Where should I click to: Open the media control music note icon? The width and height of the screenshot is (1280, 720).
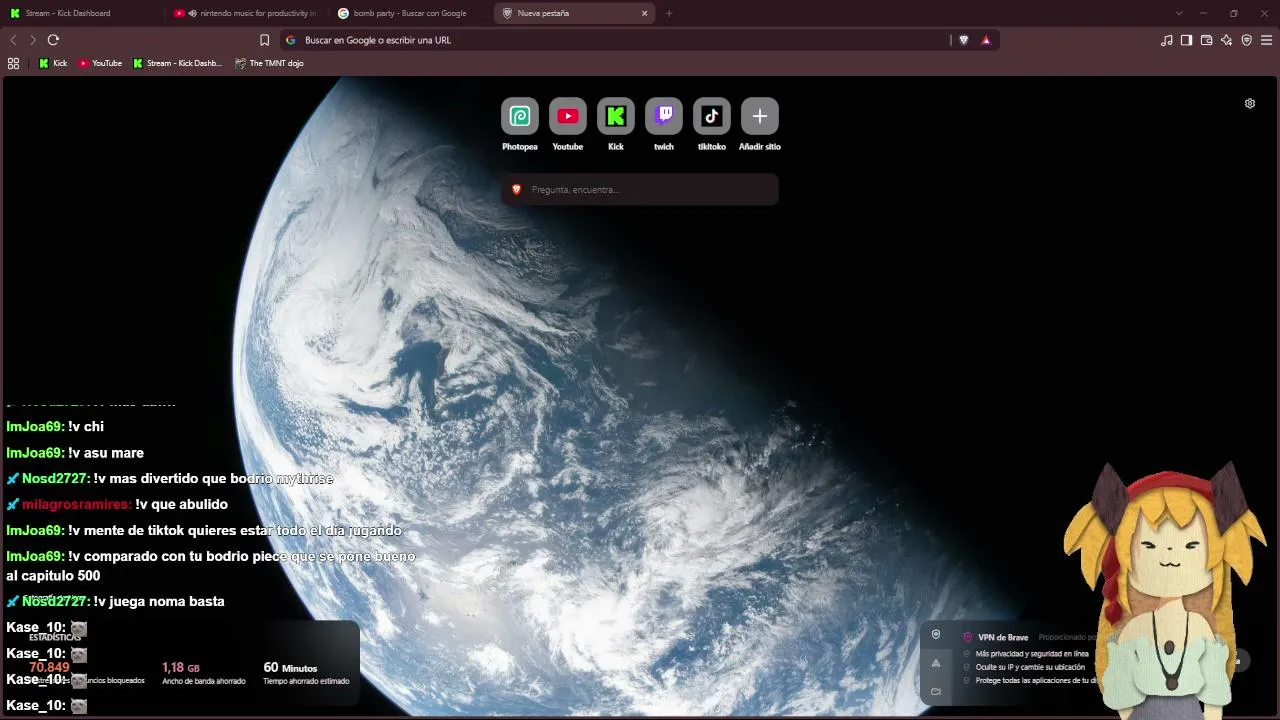pyautogui.click(x=1166, y=40)
